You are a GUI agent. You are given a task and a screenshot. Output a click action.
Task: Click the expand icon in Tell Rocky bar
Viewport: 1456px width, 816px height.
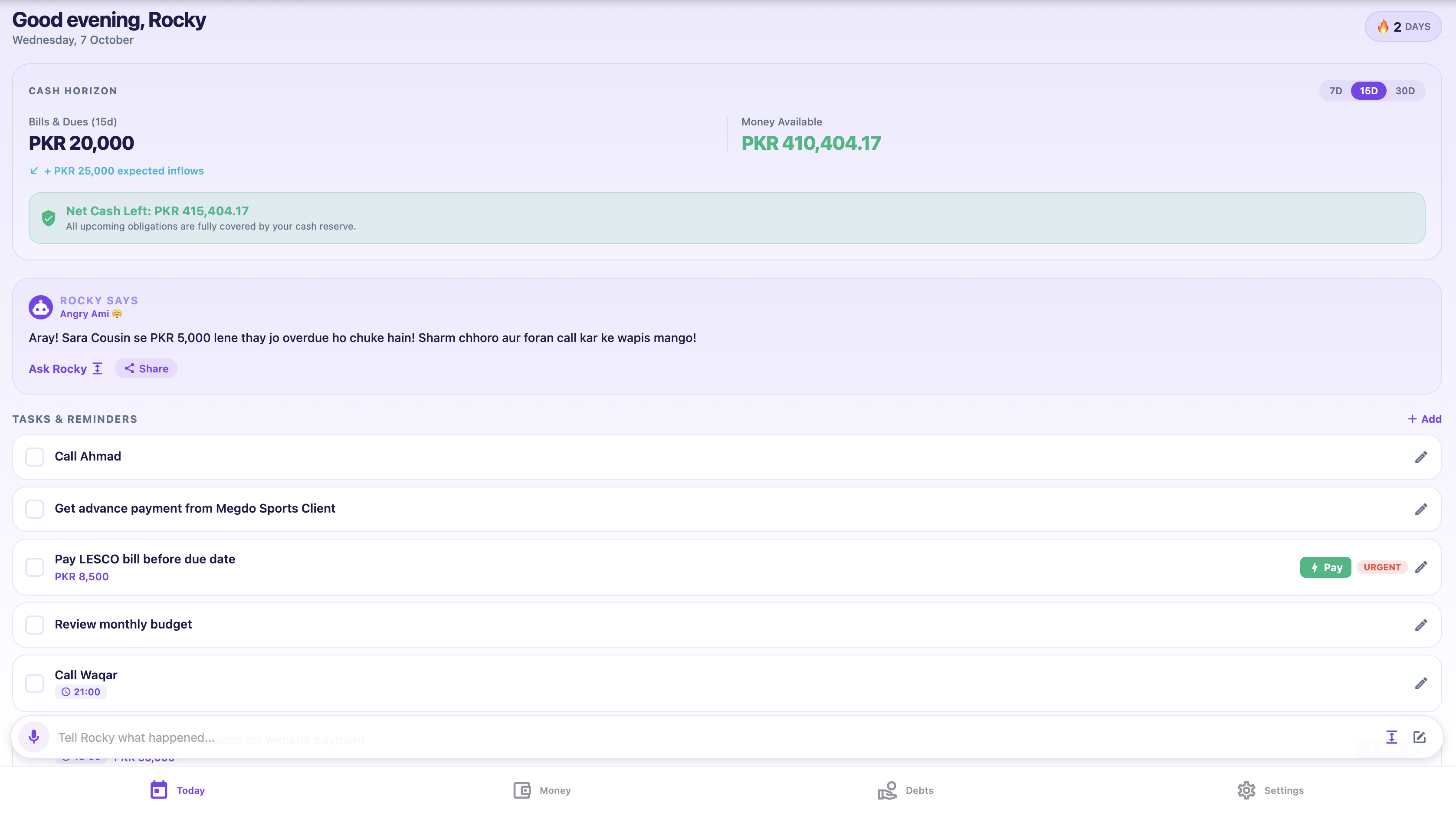point(1391,737)
